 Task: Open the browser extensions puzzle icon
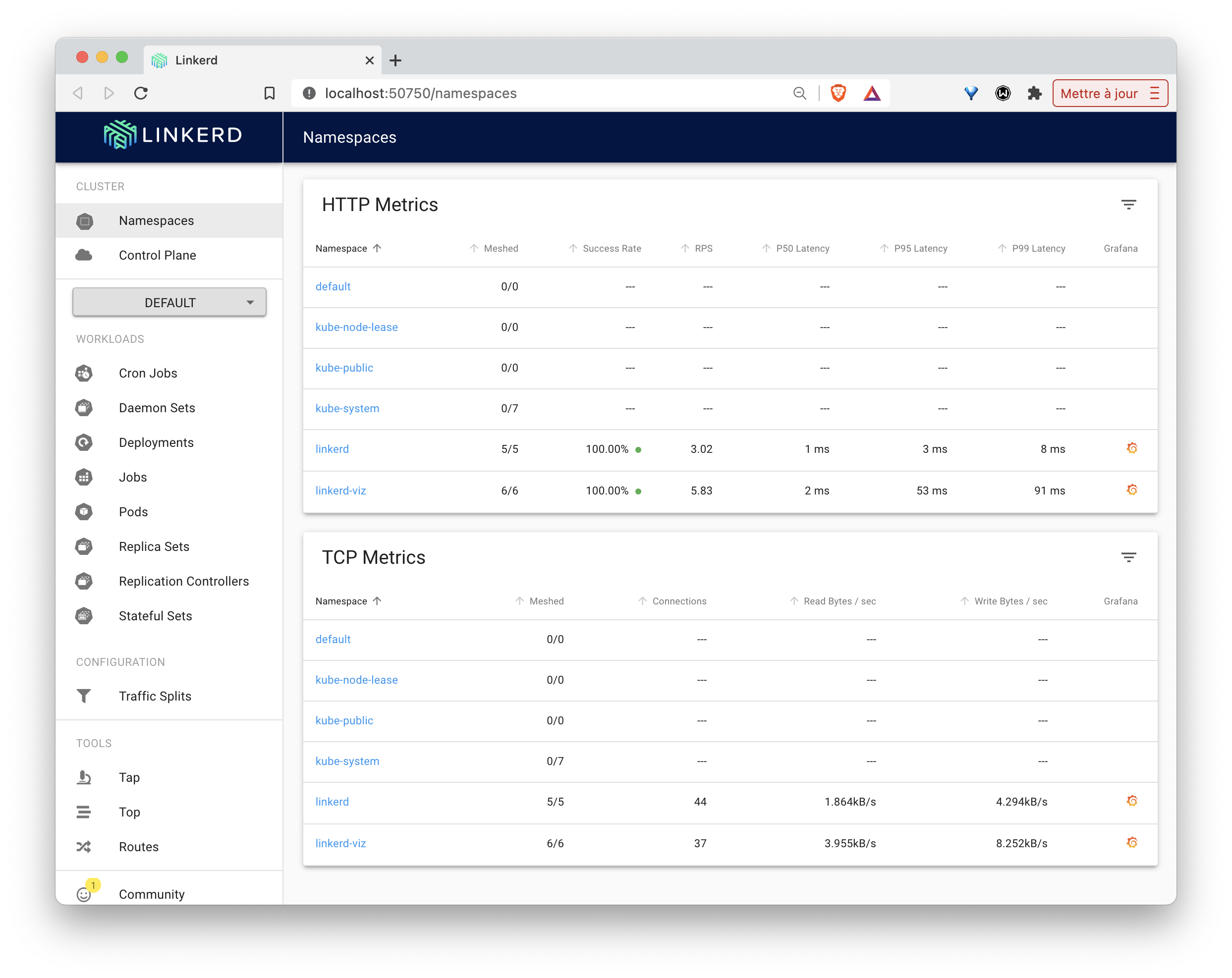[1034, 93]
